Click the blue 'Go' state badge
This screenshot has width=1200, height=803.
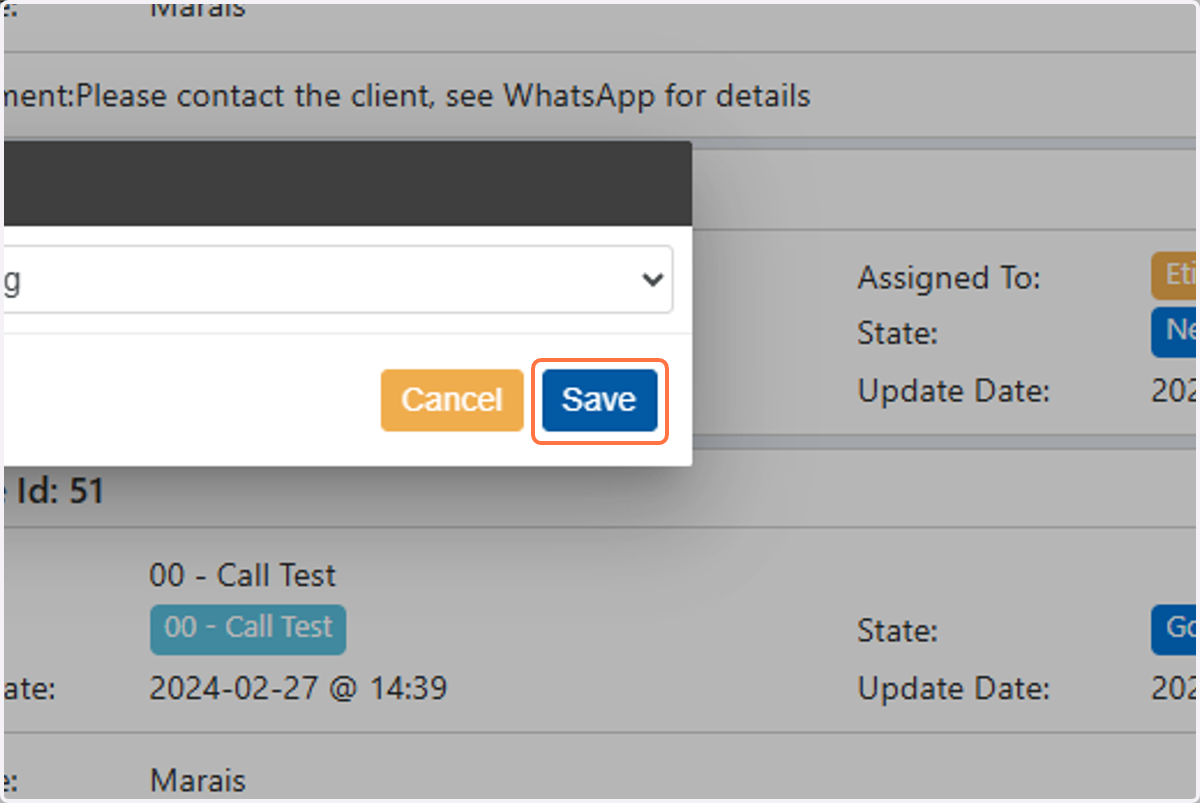(x=1175, y=628)
